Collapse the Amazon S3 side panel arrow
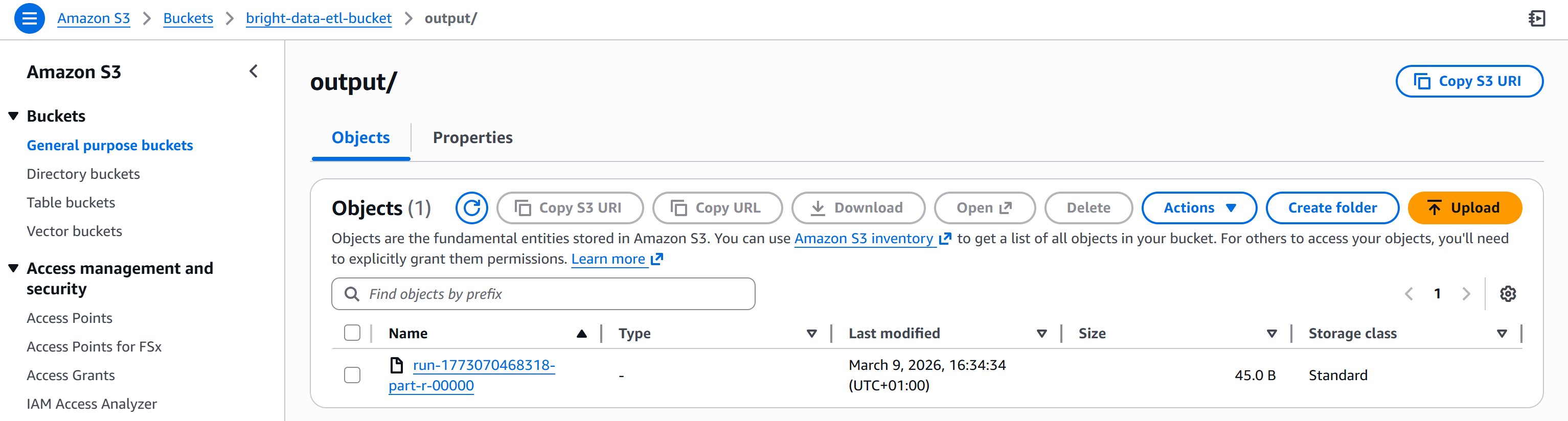 click(253, 72)
